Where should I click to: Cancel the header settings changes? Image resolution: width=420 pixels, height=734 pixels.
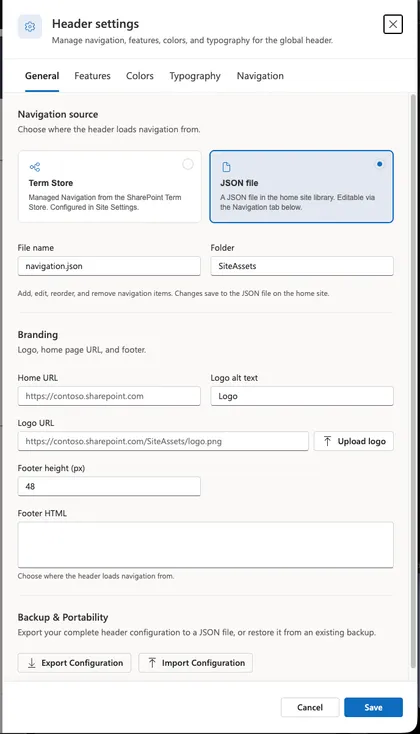coord(310,707)
